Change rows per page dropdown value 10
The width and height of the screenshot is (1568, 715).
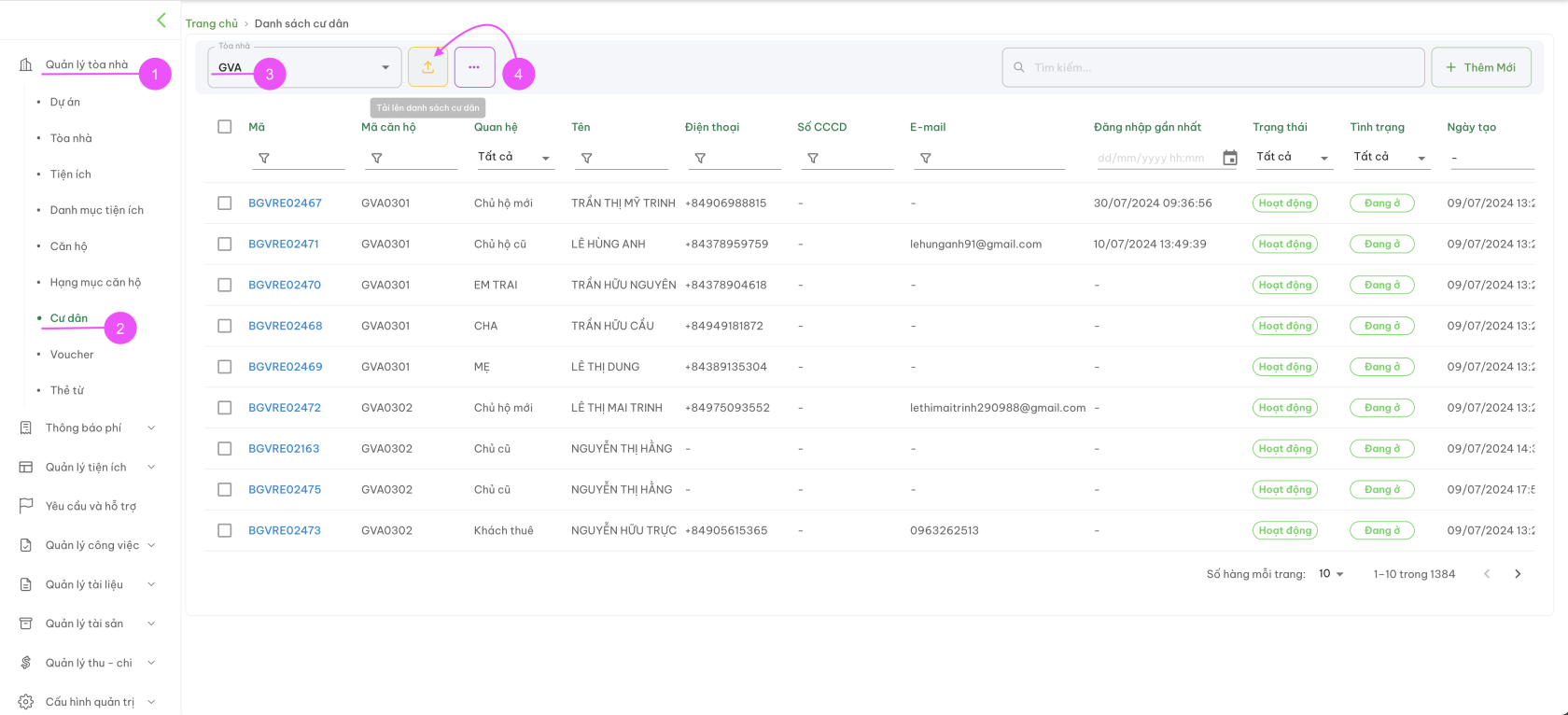[x=1331, y=574]
